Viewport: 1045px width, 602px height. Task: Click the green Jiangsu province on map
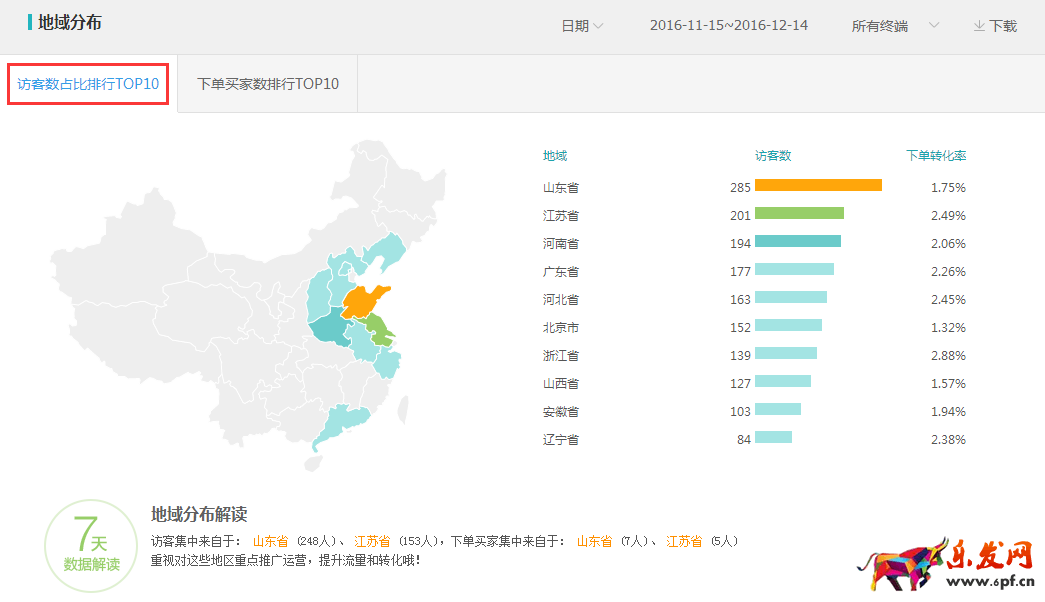pos(380,327)
